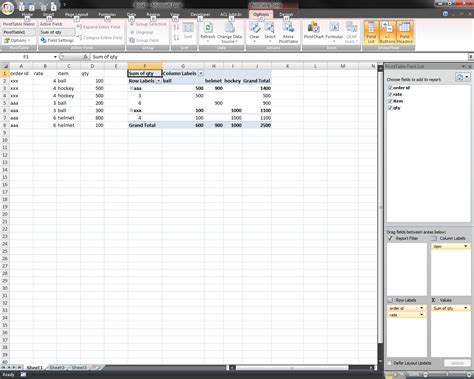Uncheck the rate field checkbox
The height and width of the screenshot is (379, 474).
tap(390, 94)
